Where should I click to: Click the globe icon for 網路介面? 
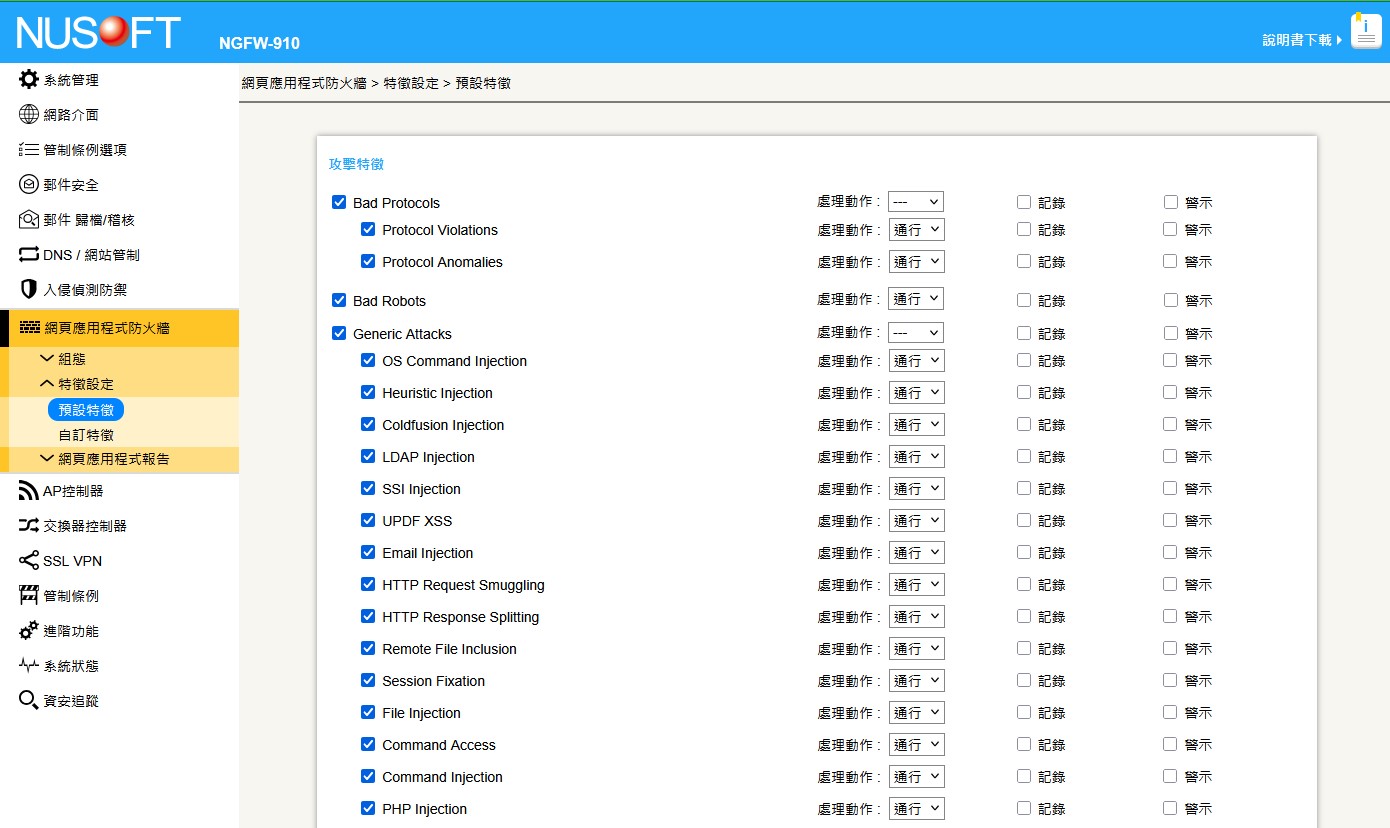pos(29,114)
